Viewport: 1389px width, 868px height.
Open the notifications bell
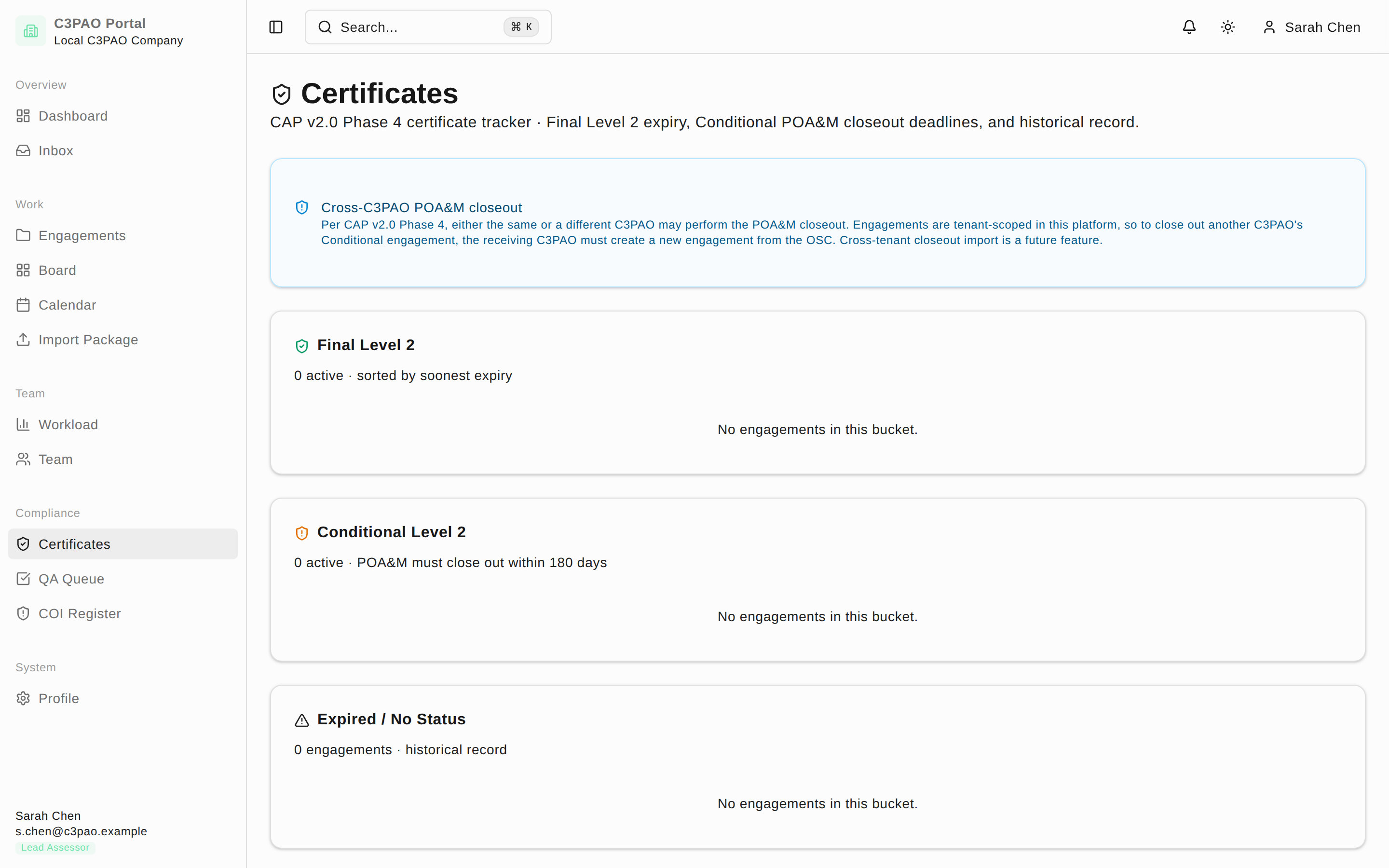point(1189,27)
